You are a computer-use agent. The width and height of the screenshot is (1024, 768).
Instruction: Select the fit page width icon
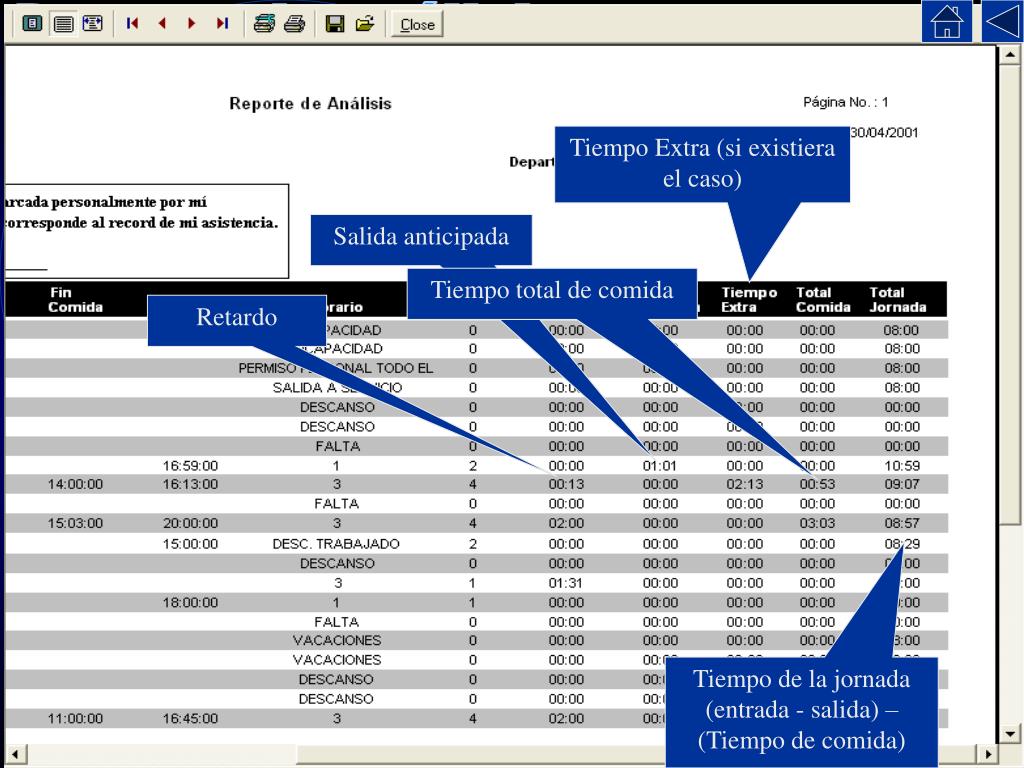pos(93,24)
